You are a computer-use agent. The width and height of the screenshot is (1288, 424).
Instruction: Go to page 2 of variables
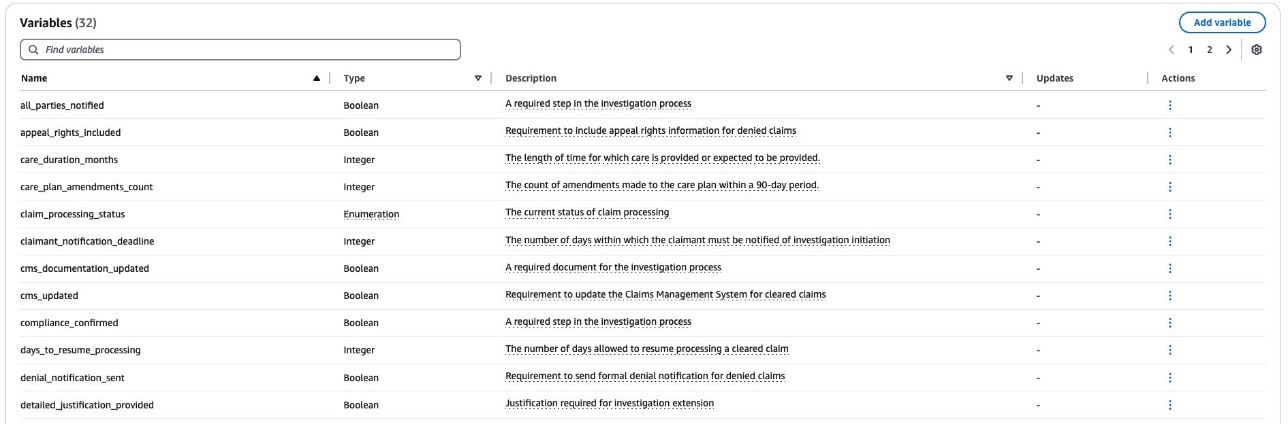click(x=1209, y=49)
